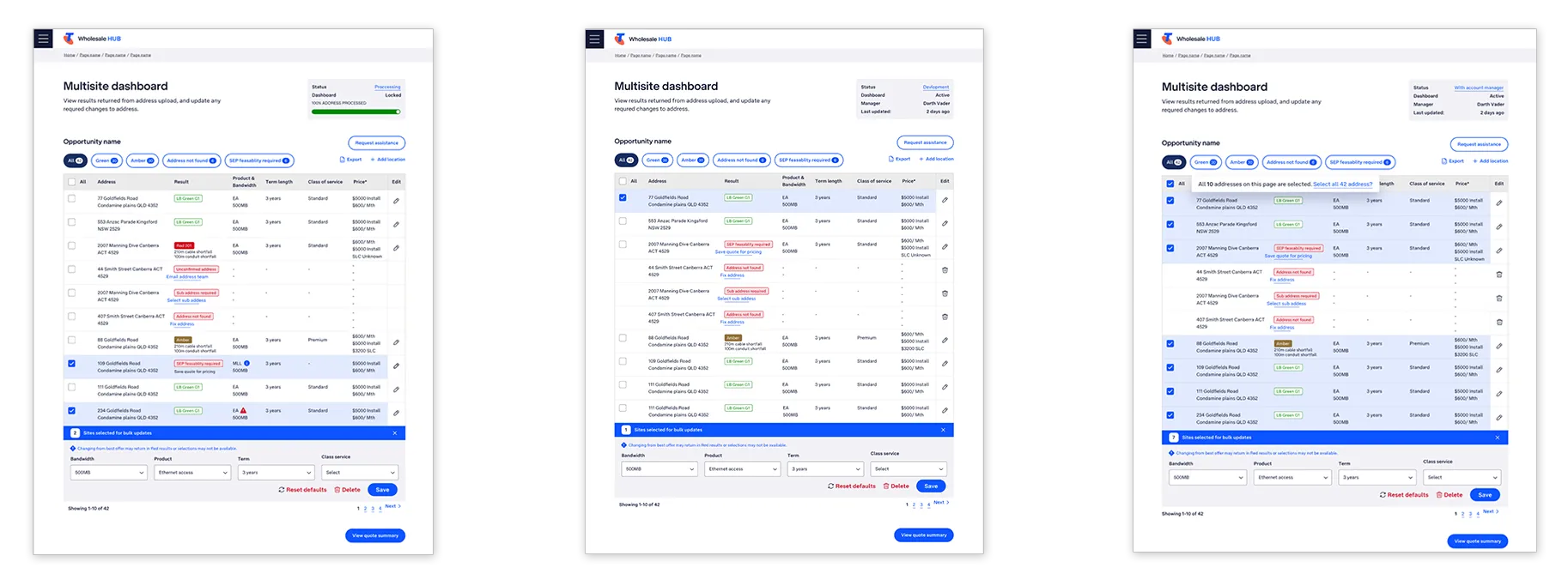Screen dimensions: 1568x586
Task: Close bulk updates bar in left dashboard
Action: 395,433
